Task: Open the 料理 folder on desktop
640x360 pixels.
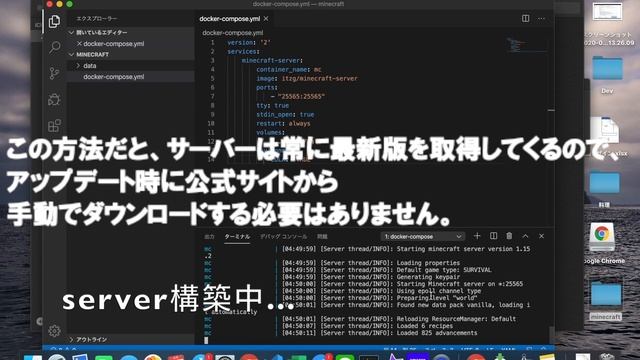Action: [604, 189]
